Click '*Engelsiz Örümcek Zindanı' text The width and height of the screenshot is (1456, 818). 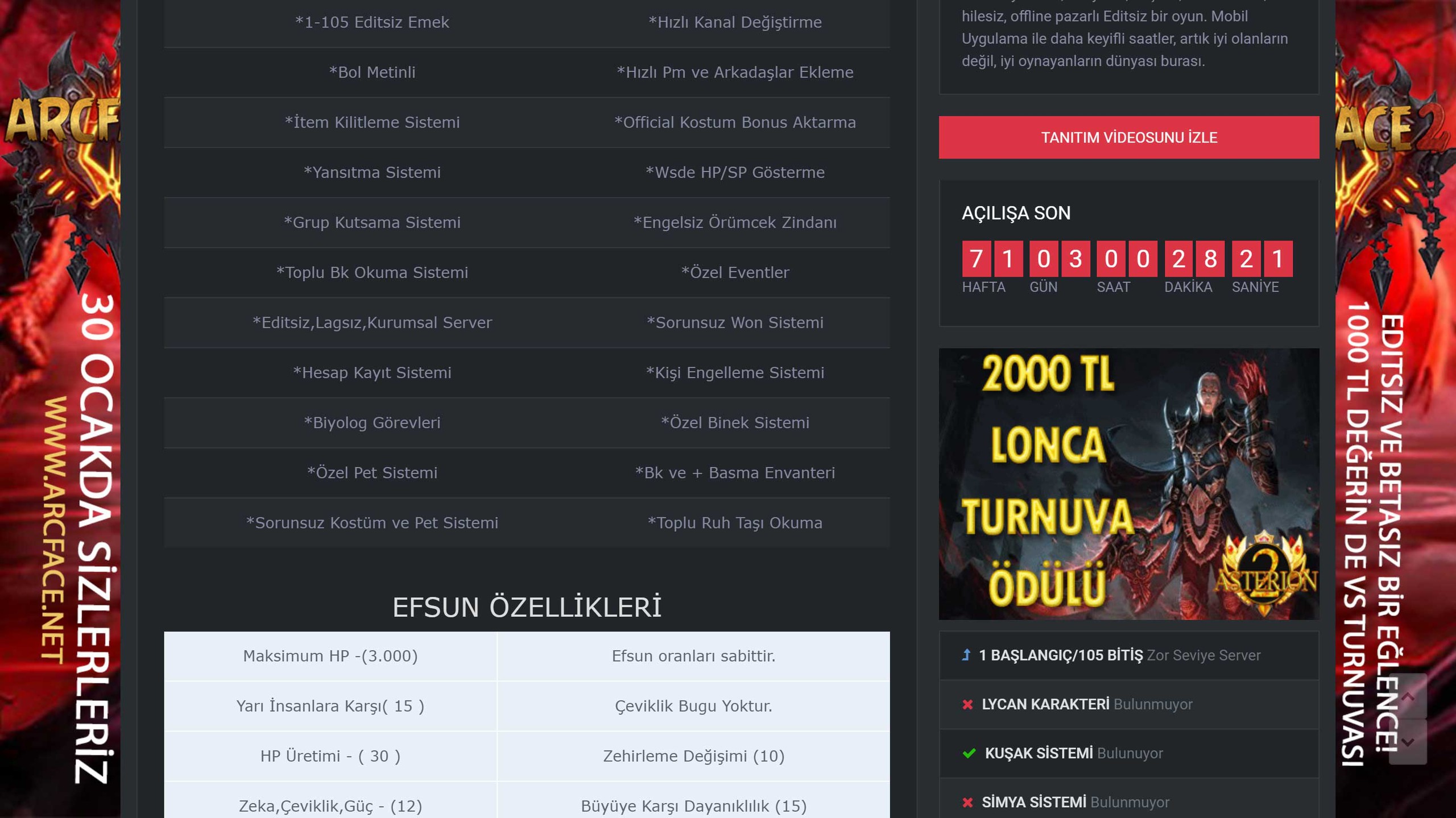click(735, 222)
